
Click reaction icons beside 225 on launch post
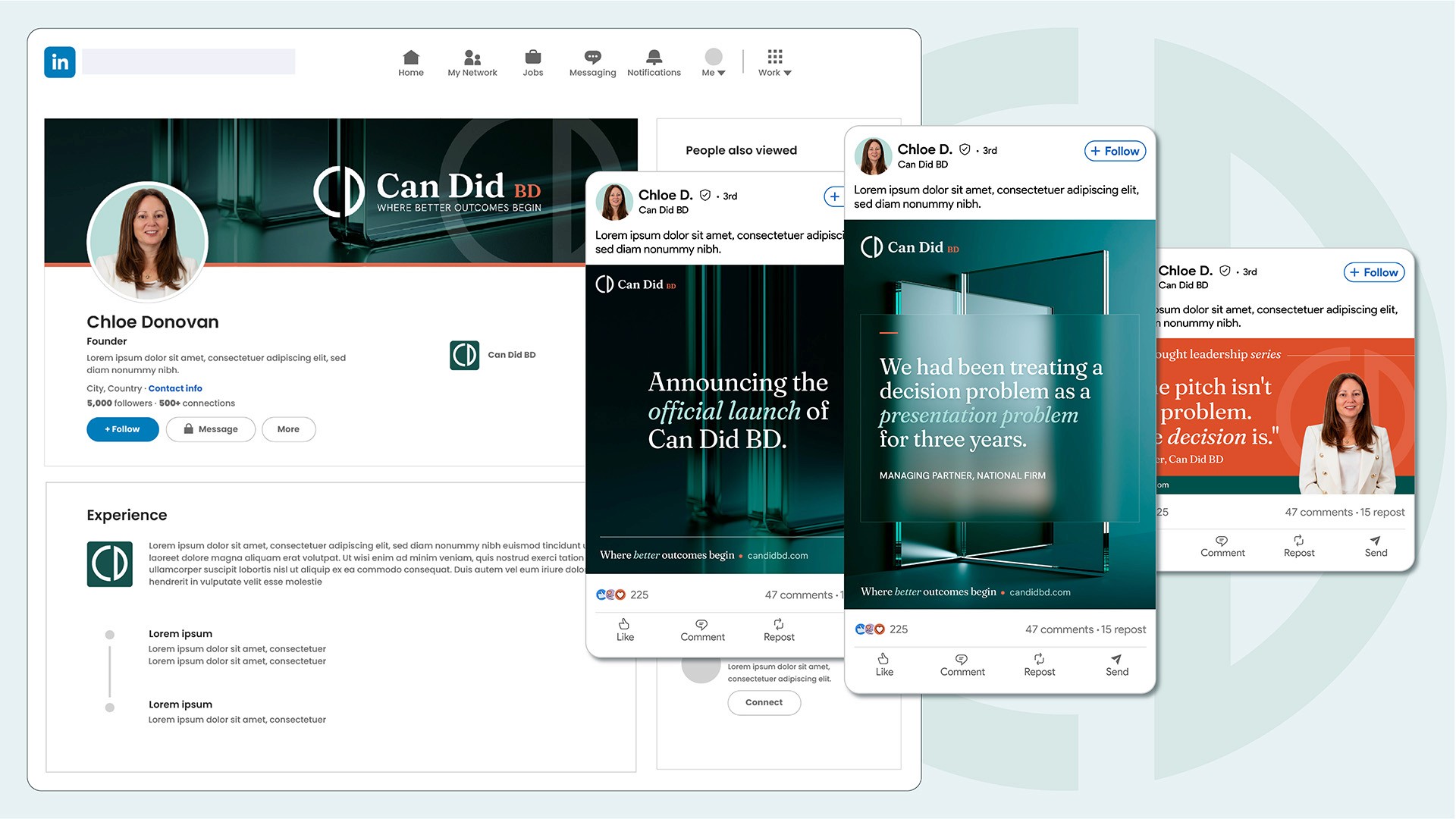(x=610, y=595)
